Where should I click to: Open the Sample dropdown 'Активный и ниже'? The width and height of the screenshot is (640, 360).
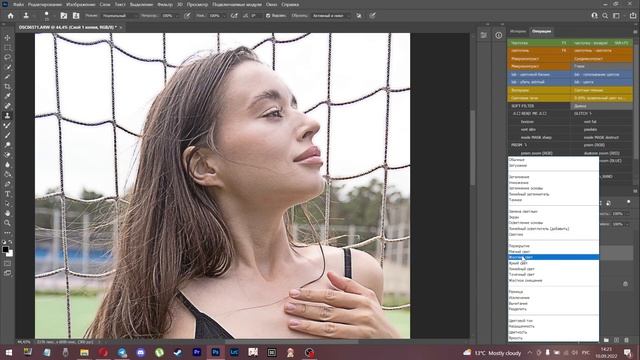coord(331,16)
